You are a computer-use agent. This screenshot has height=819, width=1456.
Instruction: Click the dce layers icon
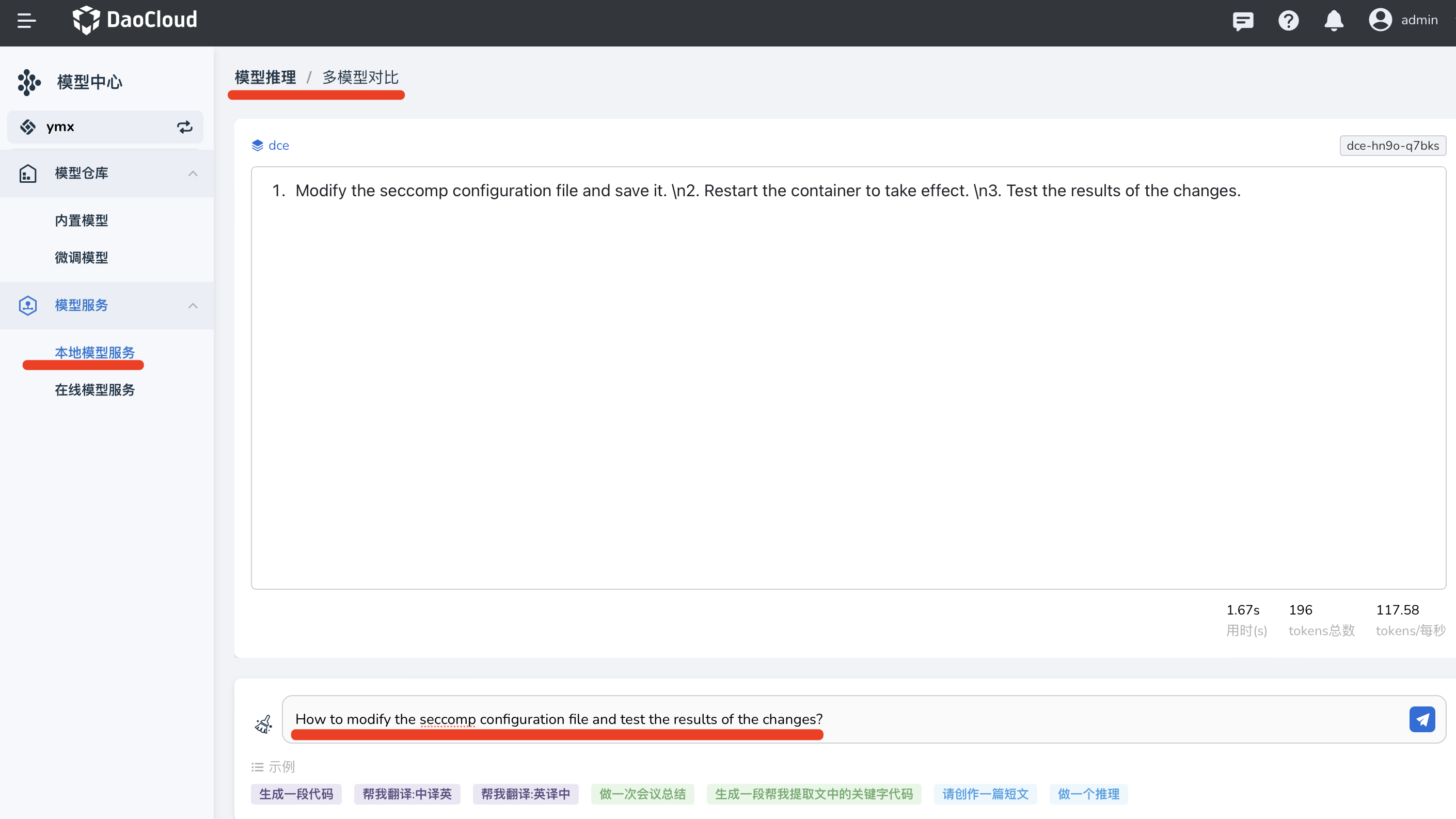click(257, 146)
